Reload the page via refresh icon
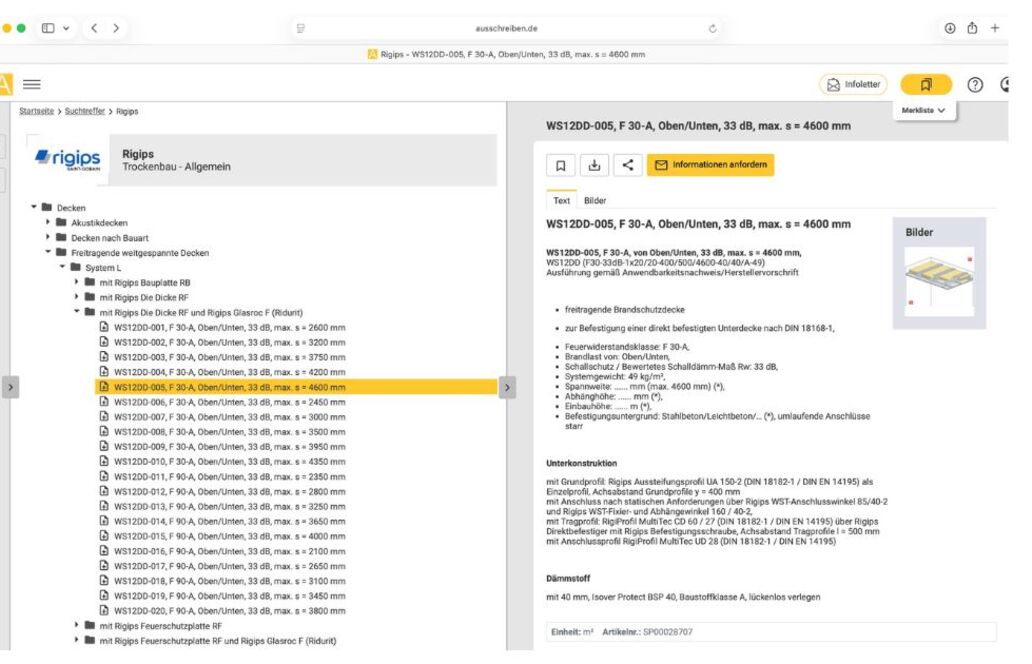This screenshot has width=1032, height=664. click(712, 28)
